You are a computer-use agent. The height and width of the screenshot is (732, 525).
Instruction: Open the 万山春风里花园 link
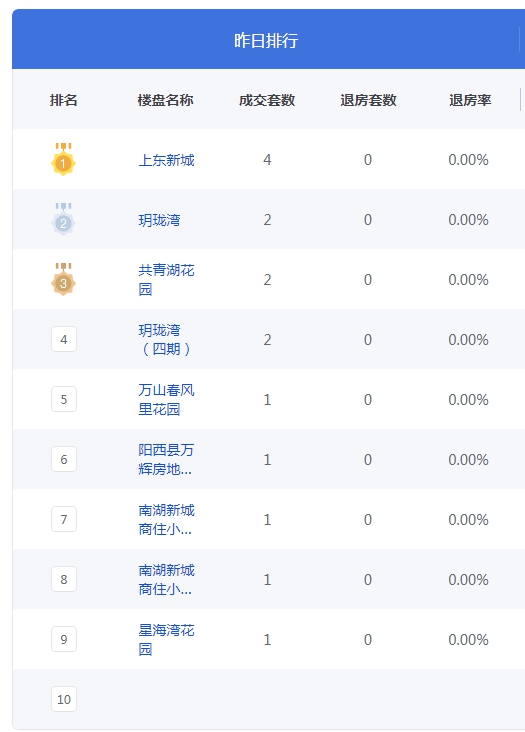click(167, 400)
